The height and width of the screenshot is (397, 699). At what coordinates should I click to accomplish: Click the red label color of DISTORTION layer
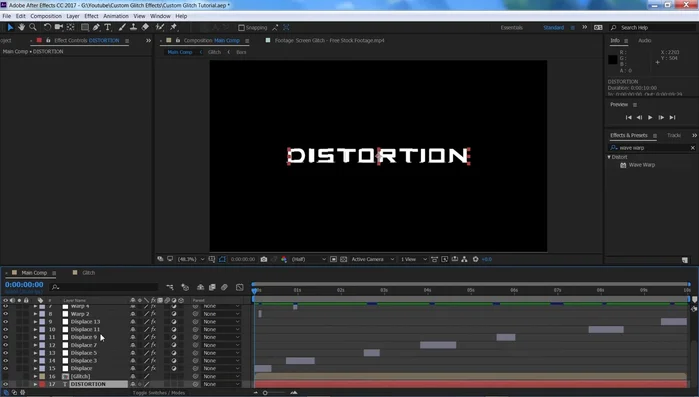tap(42, 384)
